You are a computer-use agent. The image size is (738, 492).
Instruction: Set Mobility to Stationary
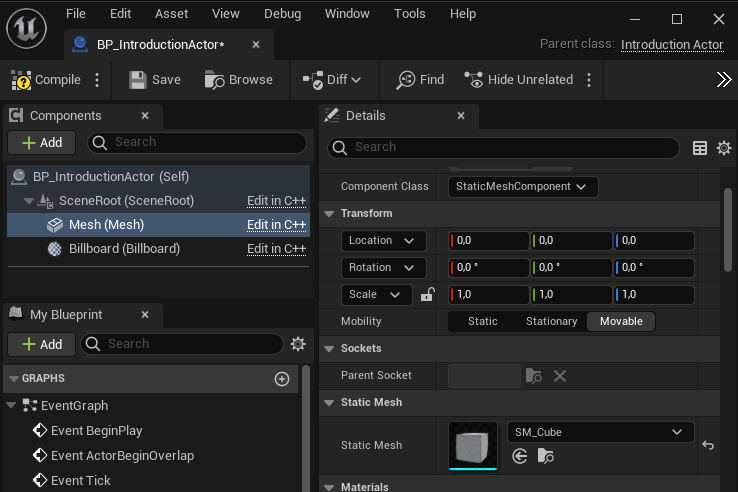point(551,321)
